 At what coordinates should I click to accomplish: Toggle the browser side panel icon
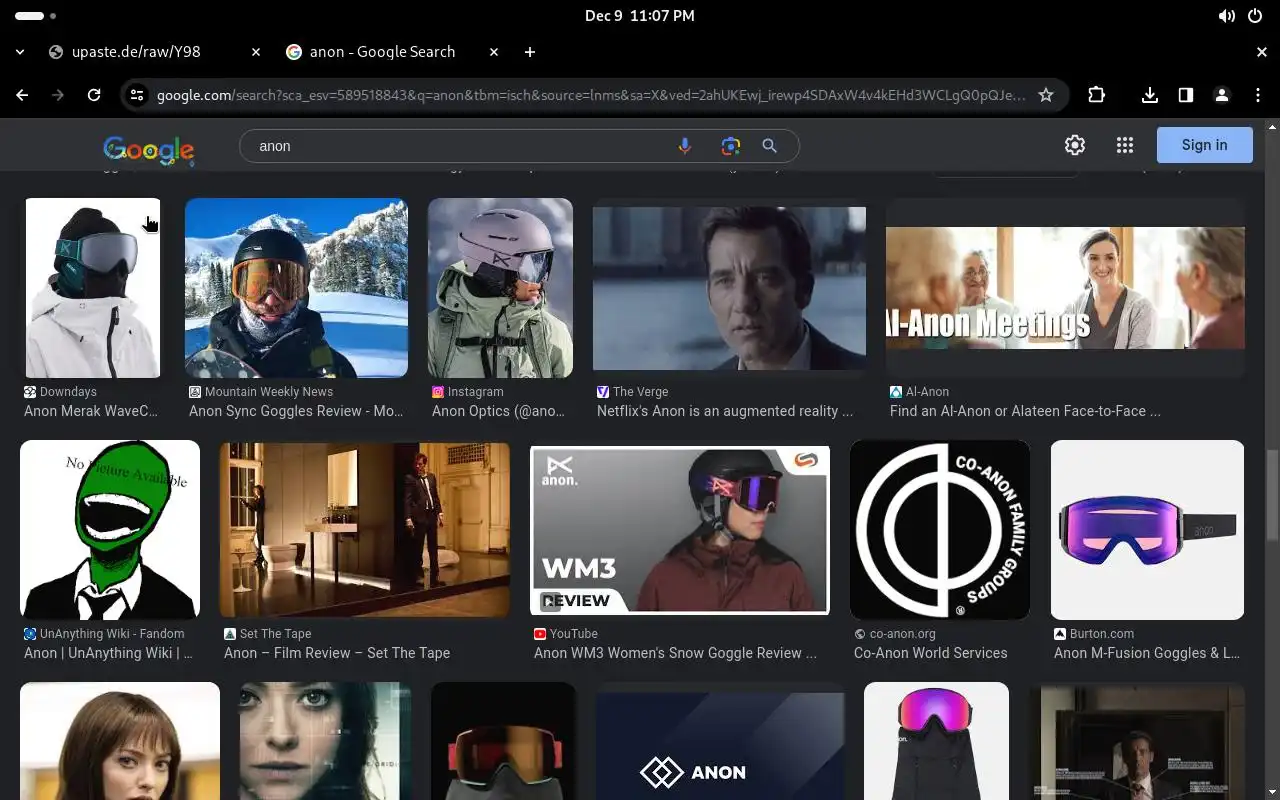click(x=1186, y=95)
